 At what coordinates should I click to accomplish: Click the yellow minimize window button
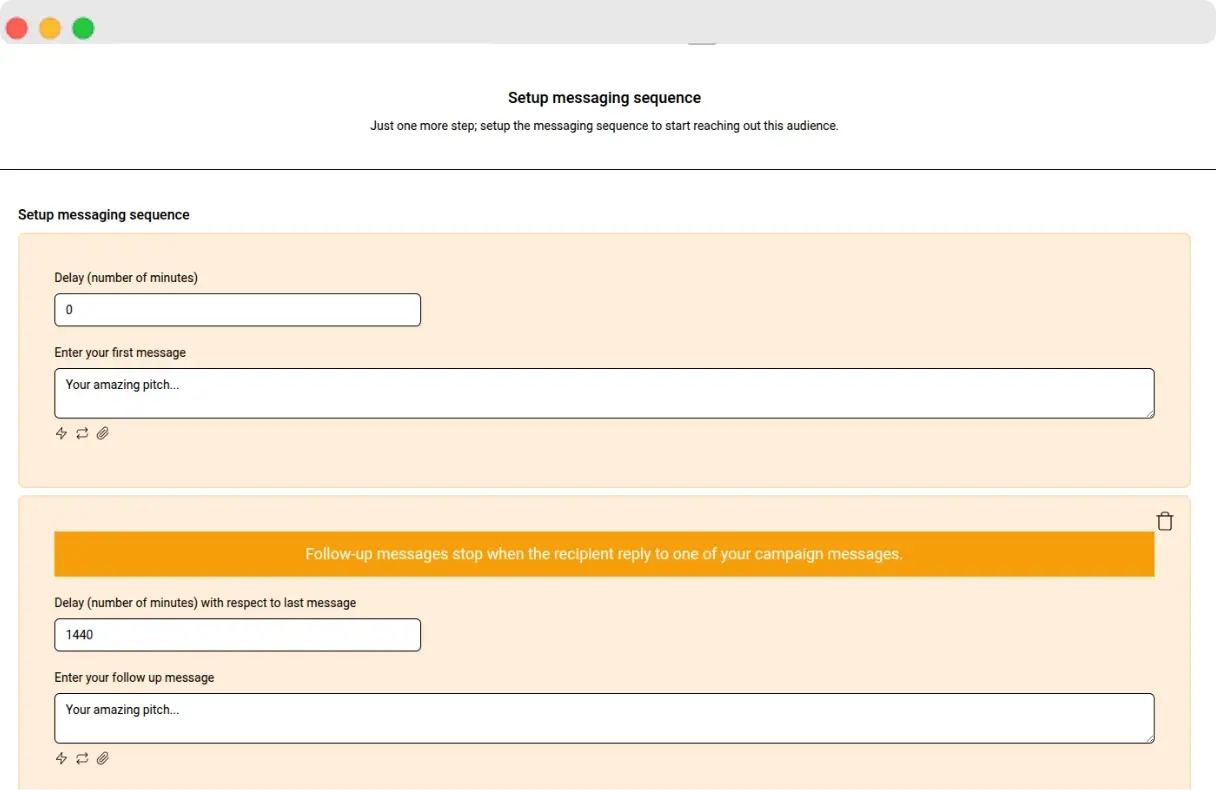[x=50, y=28]
